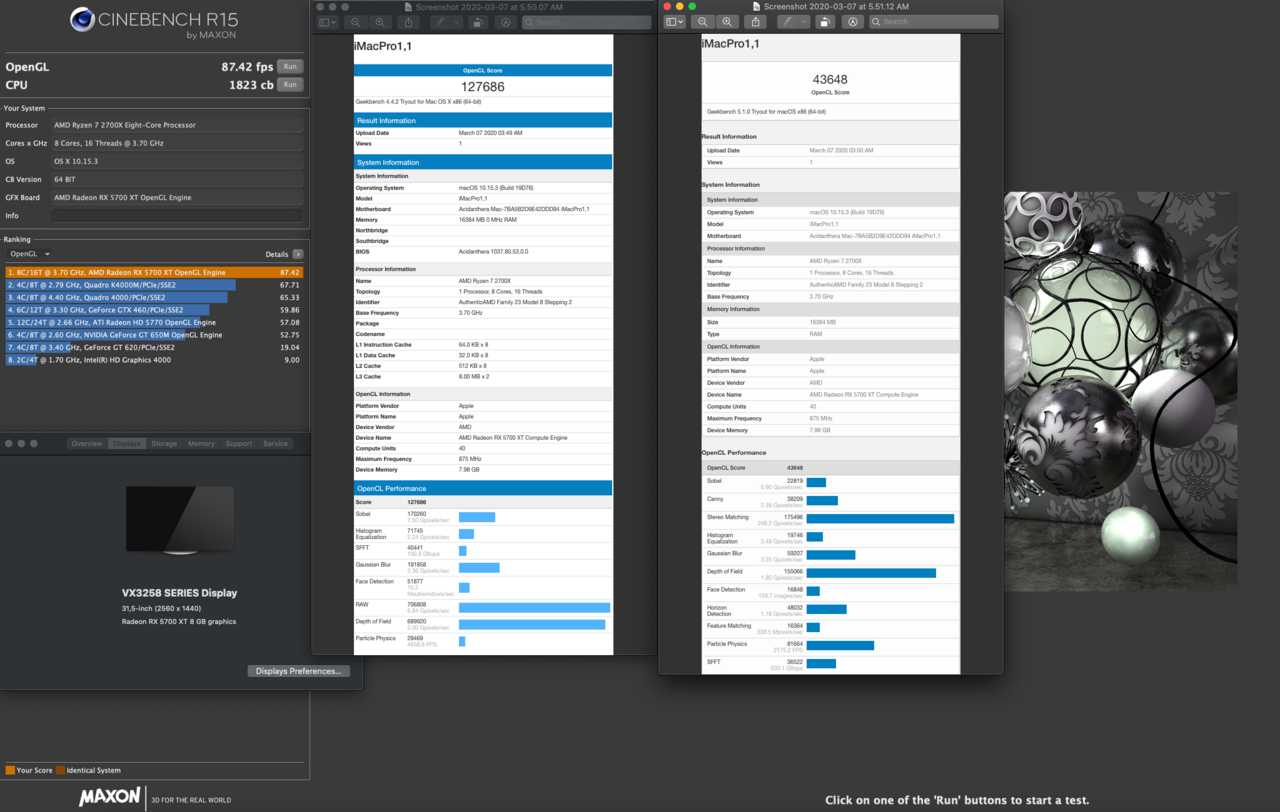Click Stereo Matching bar in Geekbench 5 results

(880, 518)
